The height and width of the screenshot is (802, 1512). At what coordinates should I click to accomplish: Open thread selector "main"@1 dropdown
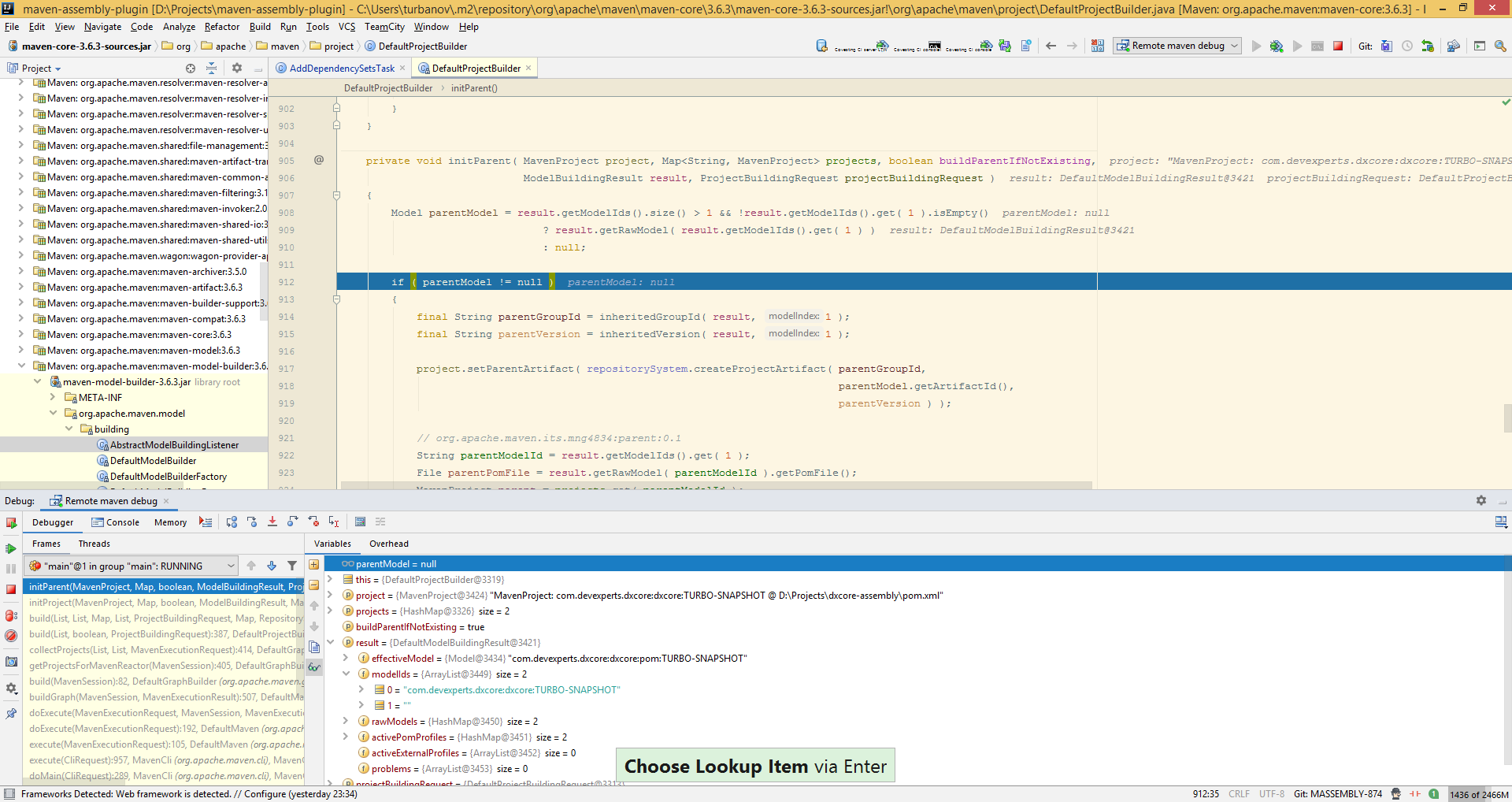132,566
